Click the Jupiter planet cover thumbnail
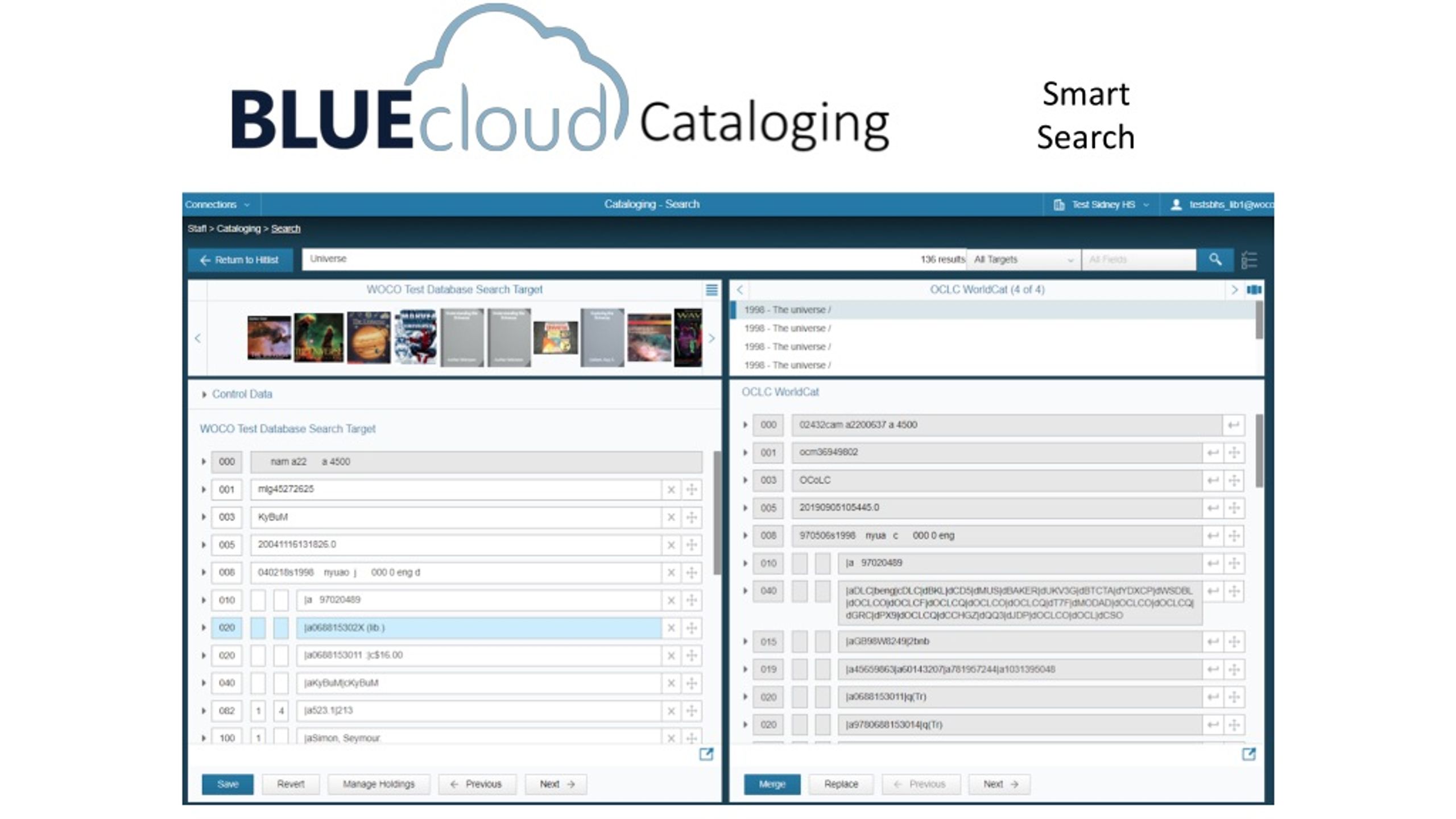1456x819 pixels. tap(369, 337)
